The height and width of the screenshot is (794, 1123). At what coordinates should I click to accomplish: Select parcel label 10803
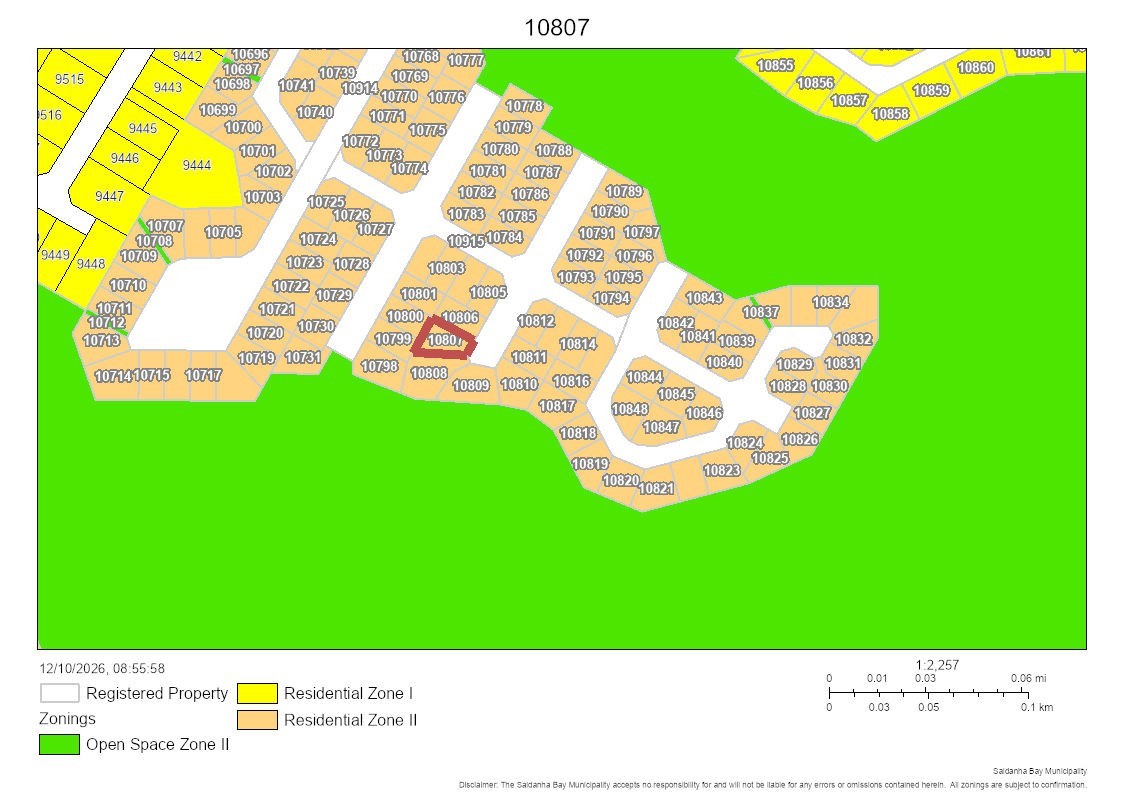pyautogui.click(x=446, y=268)
